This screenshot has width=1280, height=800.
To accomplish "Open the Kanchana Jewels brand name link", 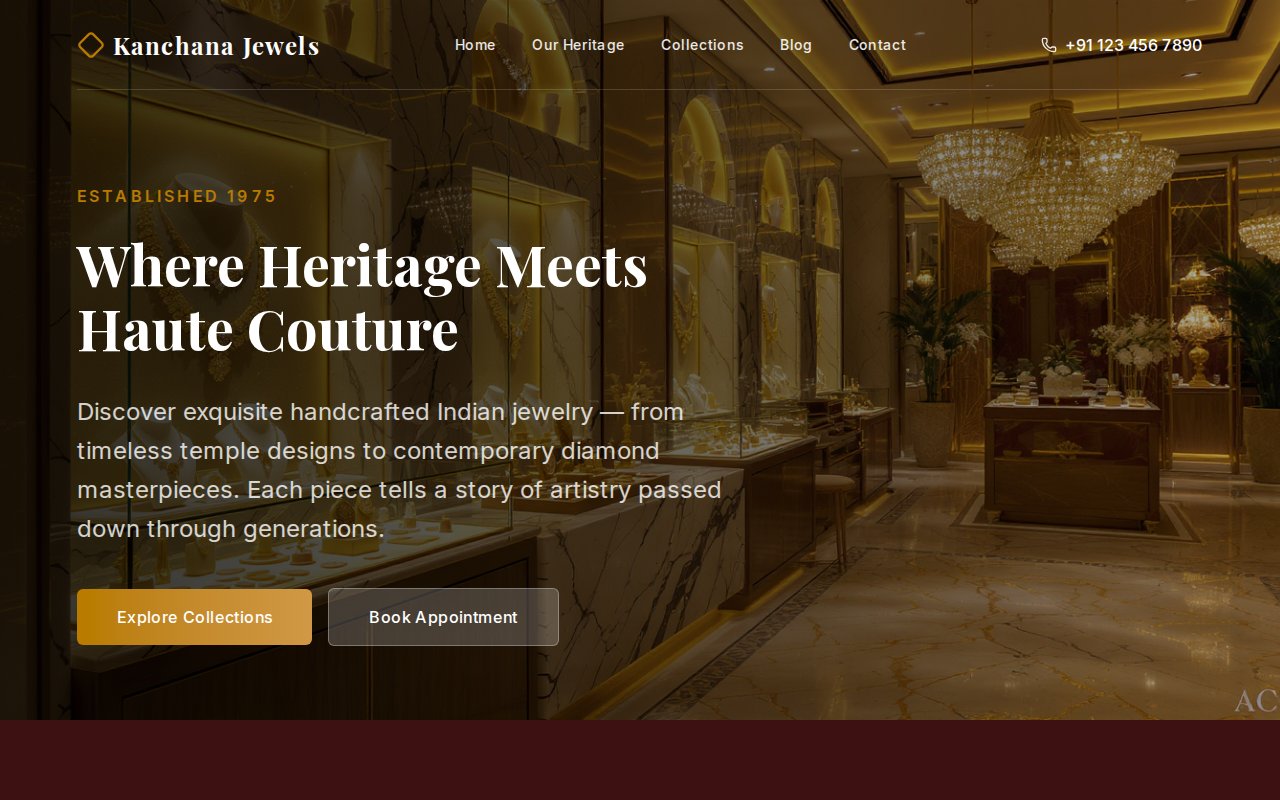I will tap(216, 46).
